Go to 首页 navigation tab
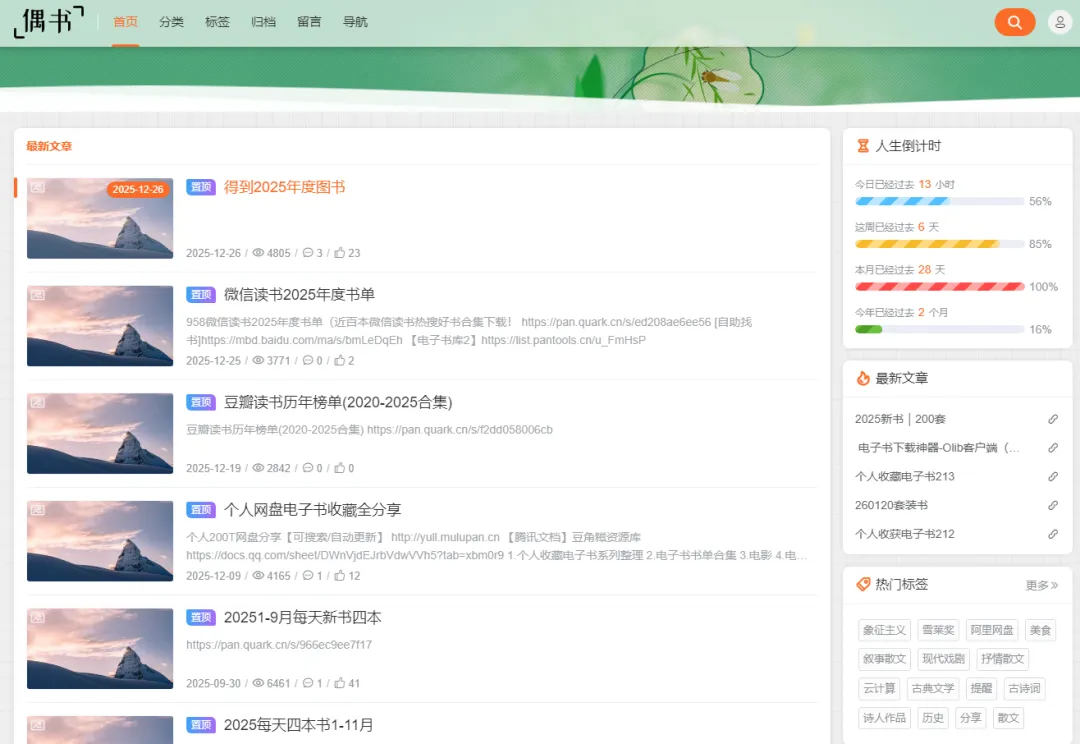Image resolution: width=1080 pixels, height=744 pixels. 125,22
